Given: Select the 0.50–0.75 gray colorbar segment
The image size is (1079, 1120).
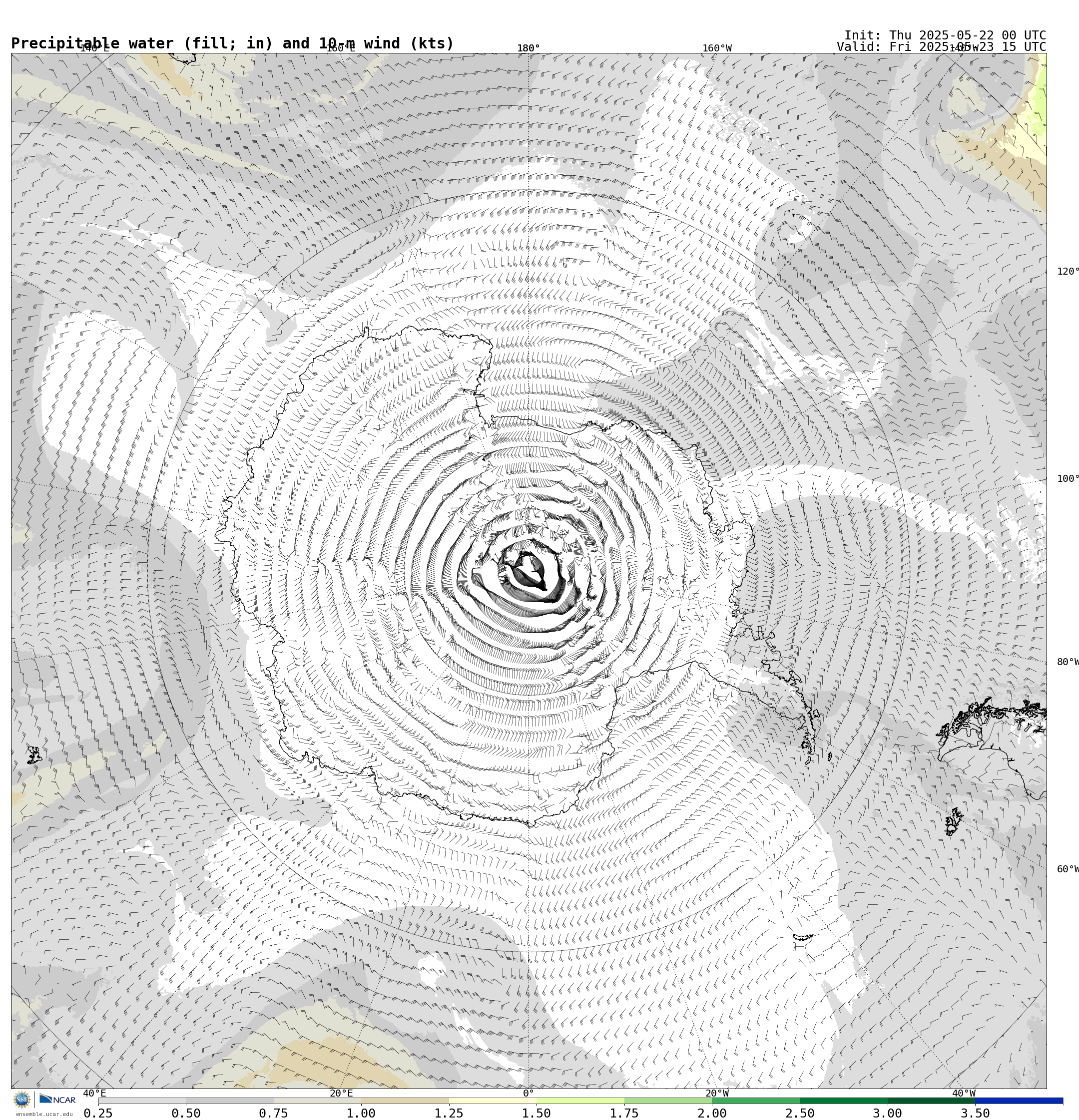Looking at the screenshot, I should tap(230, 1101).
